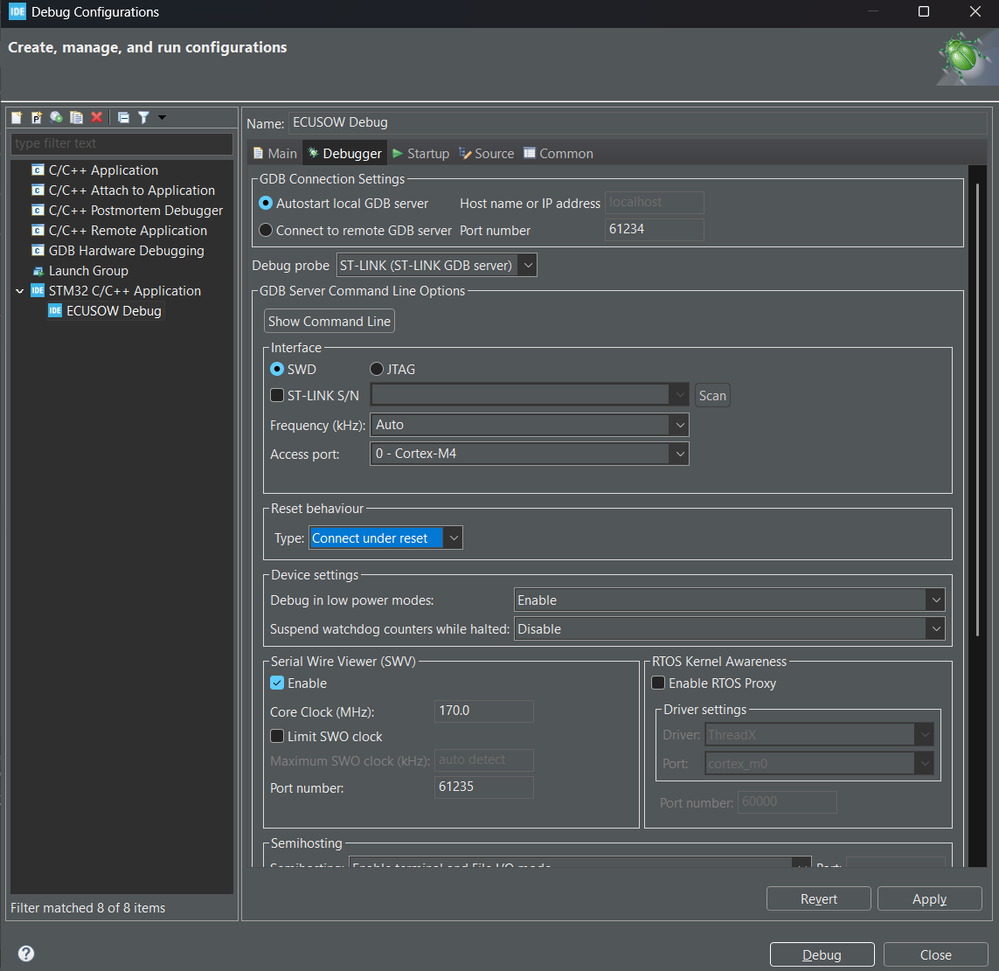This screenshot has width=999, height=971.
Task: Collapse all configurations in tree
Action: [x=124, y=117]
